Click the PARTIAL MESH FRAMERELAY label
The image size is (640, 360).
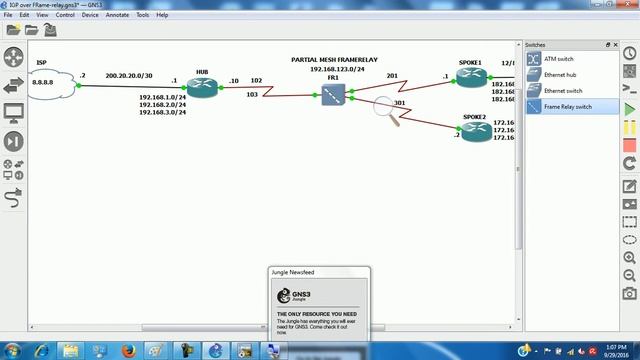334,60
